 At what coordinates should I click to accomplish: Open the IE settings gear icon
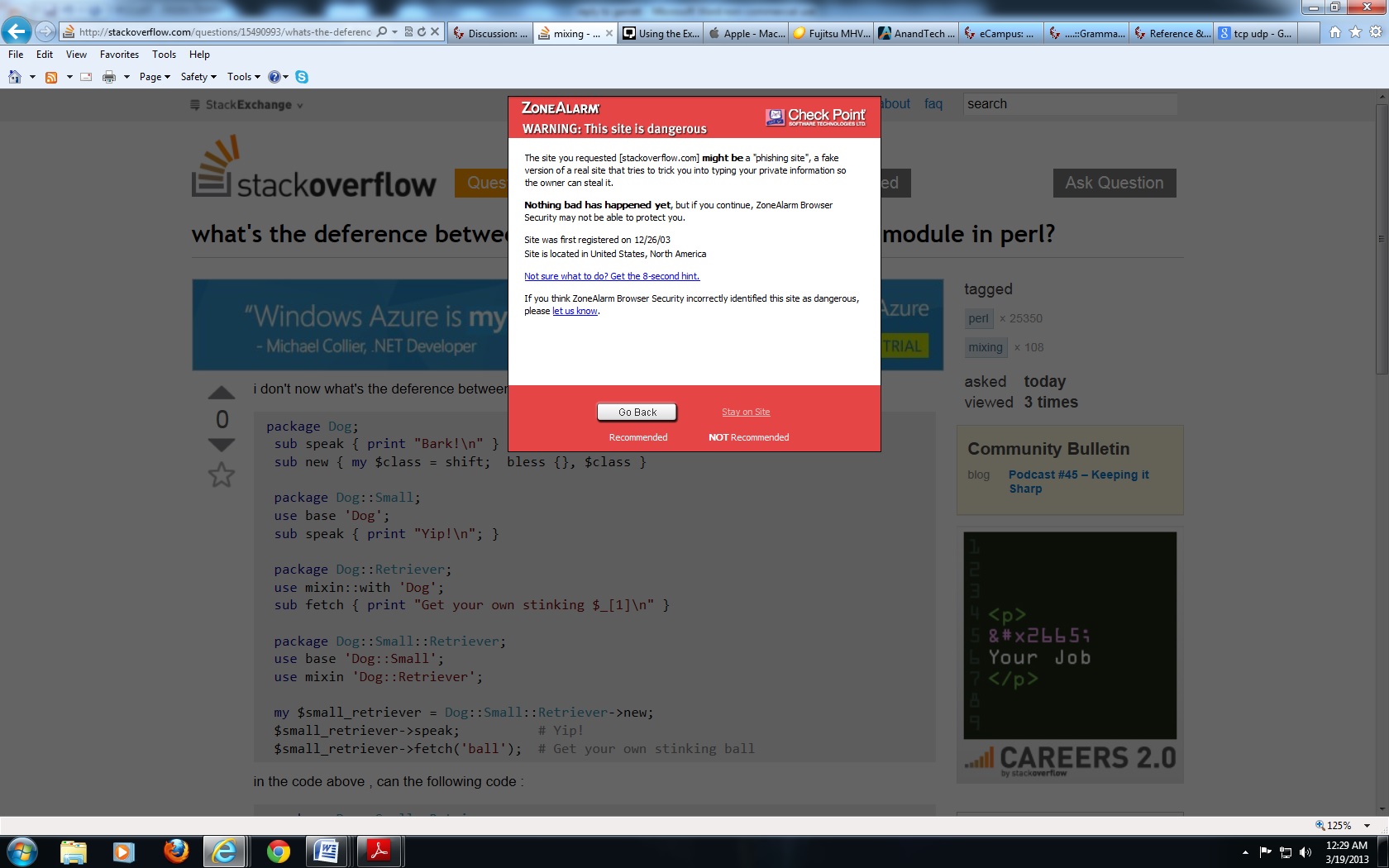(1376, 32)
